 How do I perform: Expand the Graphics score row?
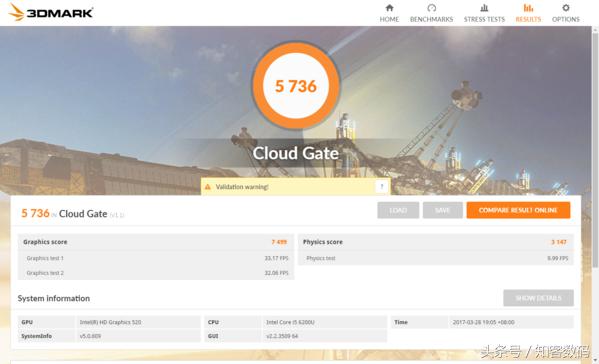click(155, 242)
